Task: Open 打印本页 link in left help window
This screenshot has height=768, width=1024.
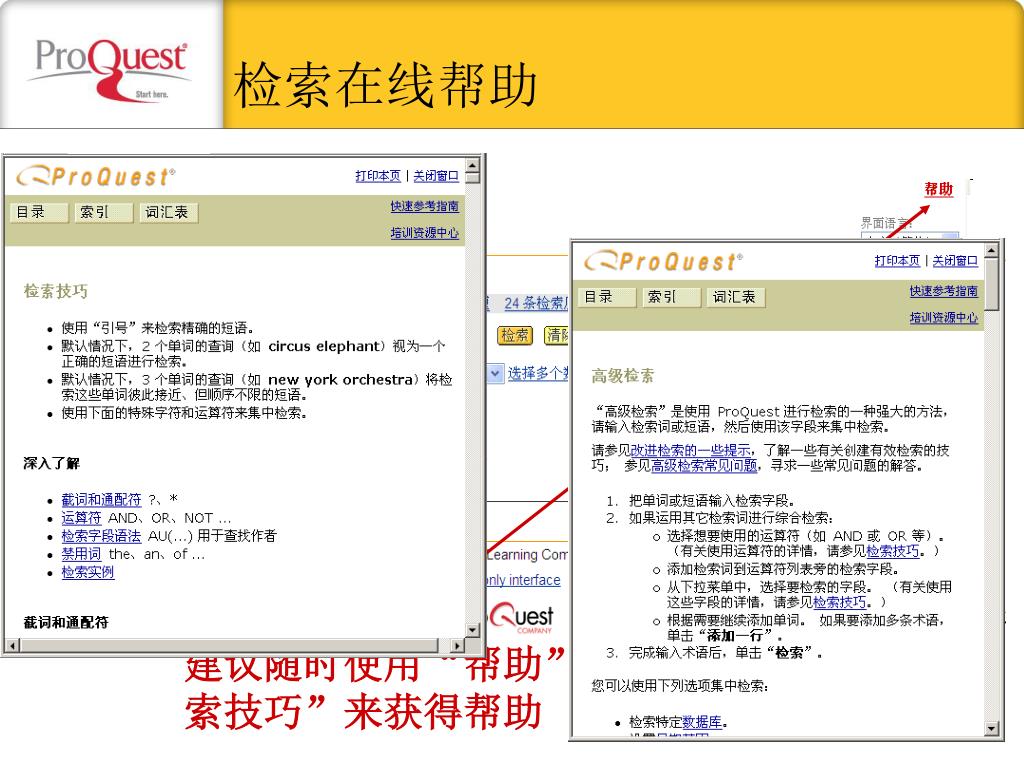Action: tap(377, 176)
